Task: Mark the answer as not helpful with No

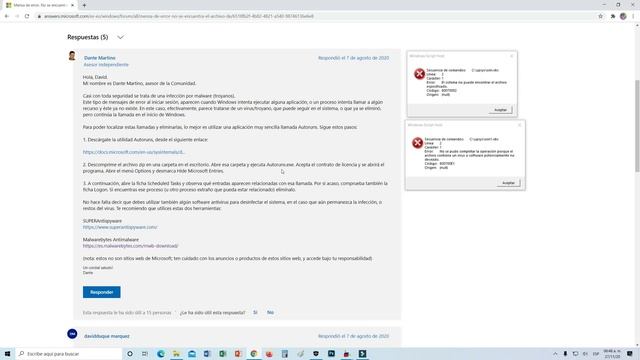Action: pos(270,312)
